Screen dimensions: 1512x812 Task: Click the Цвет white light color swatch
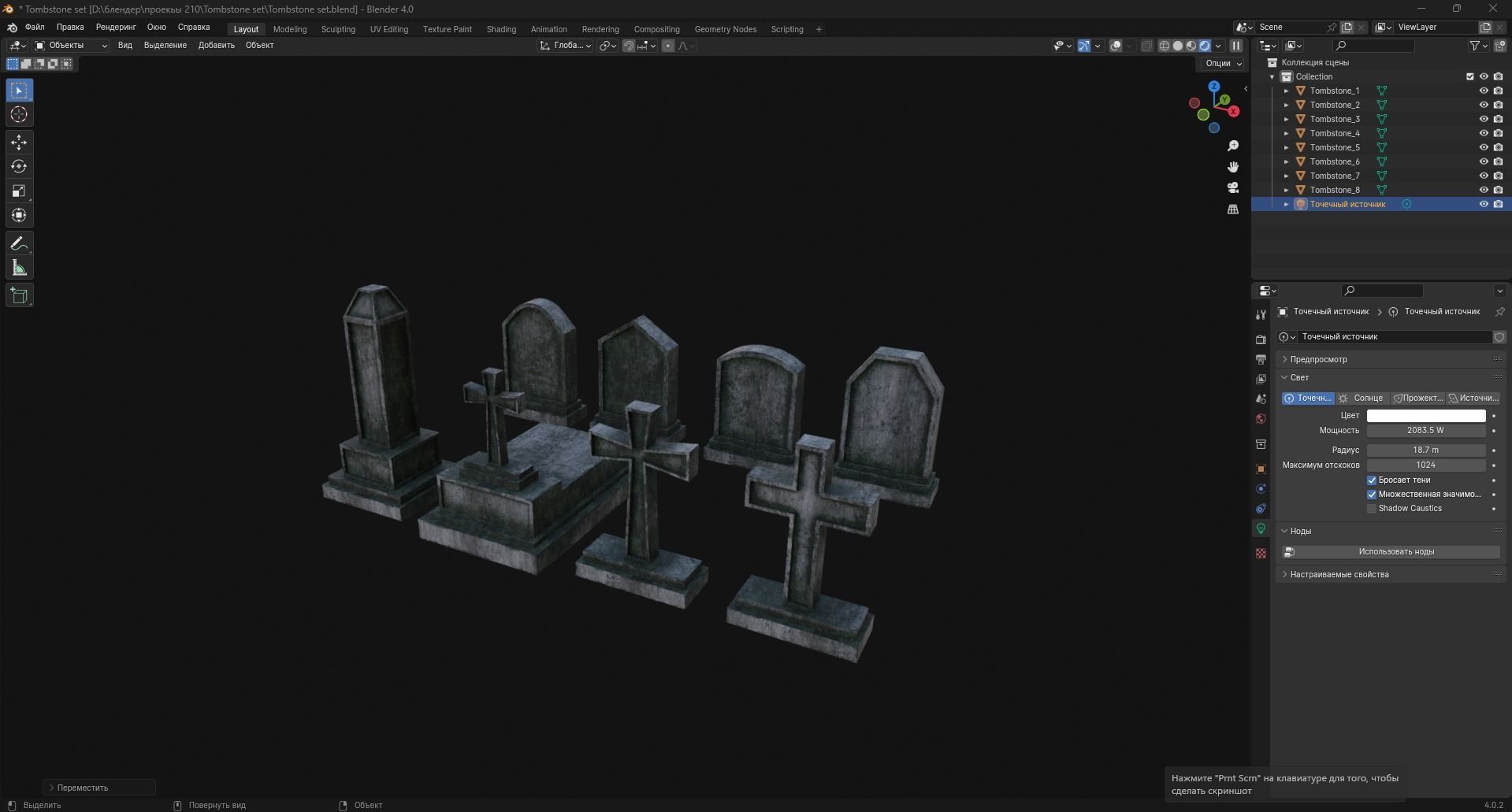click(x=1426, y=416)
